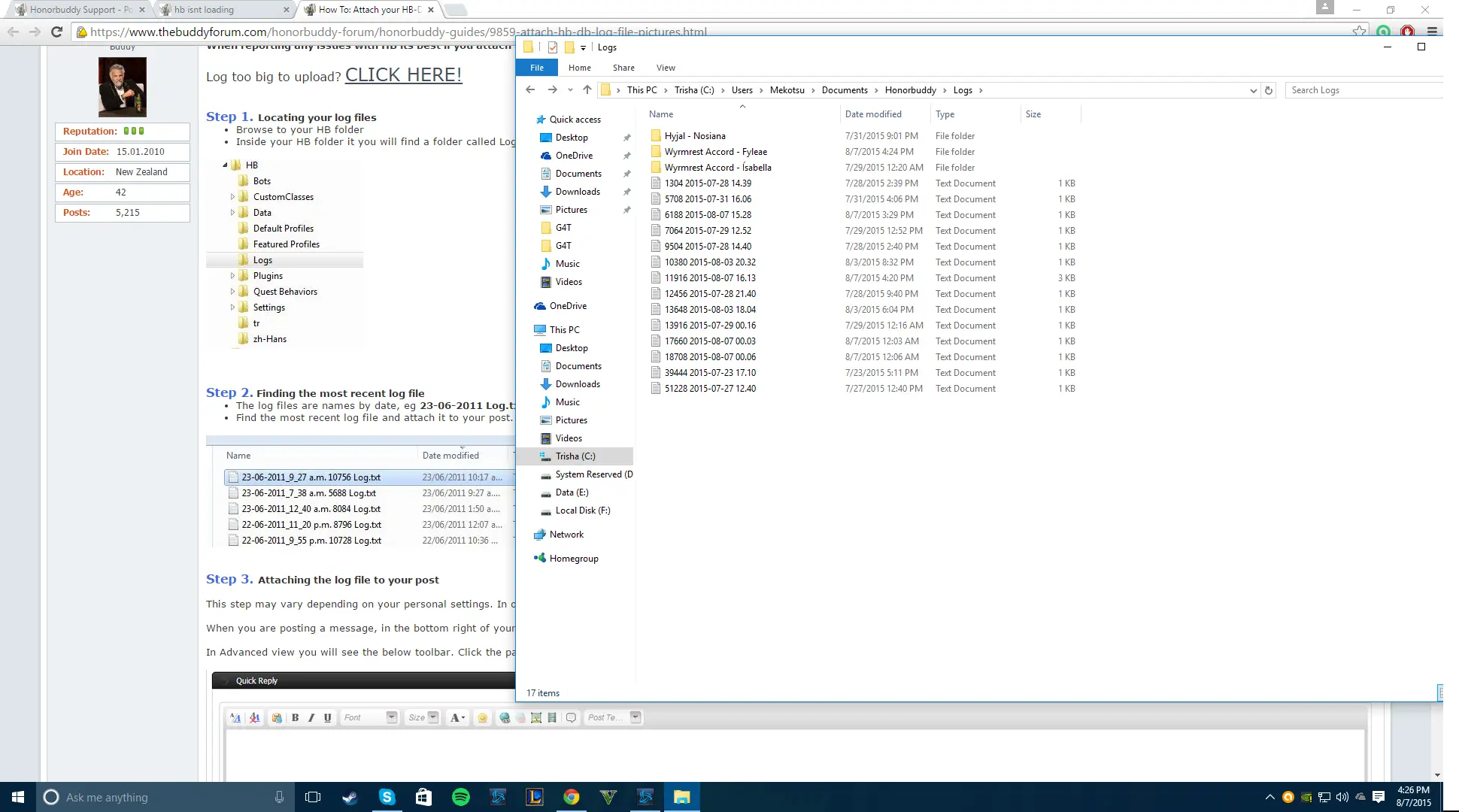The height and width of the screenshot is (812, 1459).
Task: Select the file 6188 2015-08-07 15.28
Action: (x=708, y=215)
